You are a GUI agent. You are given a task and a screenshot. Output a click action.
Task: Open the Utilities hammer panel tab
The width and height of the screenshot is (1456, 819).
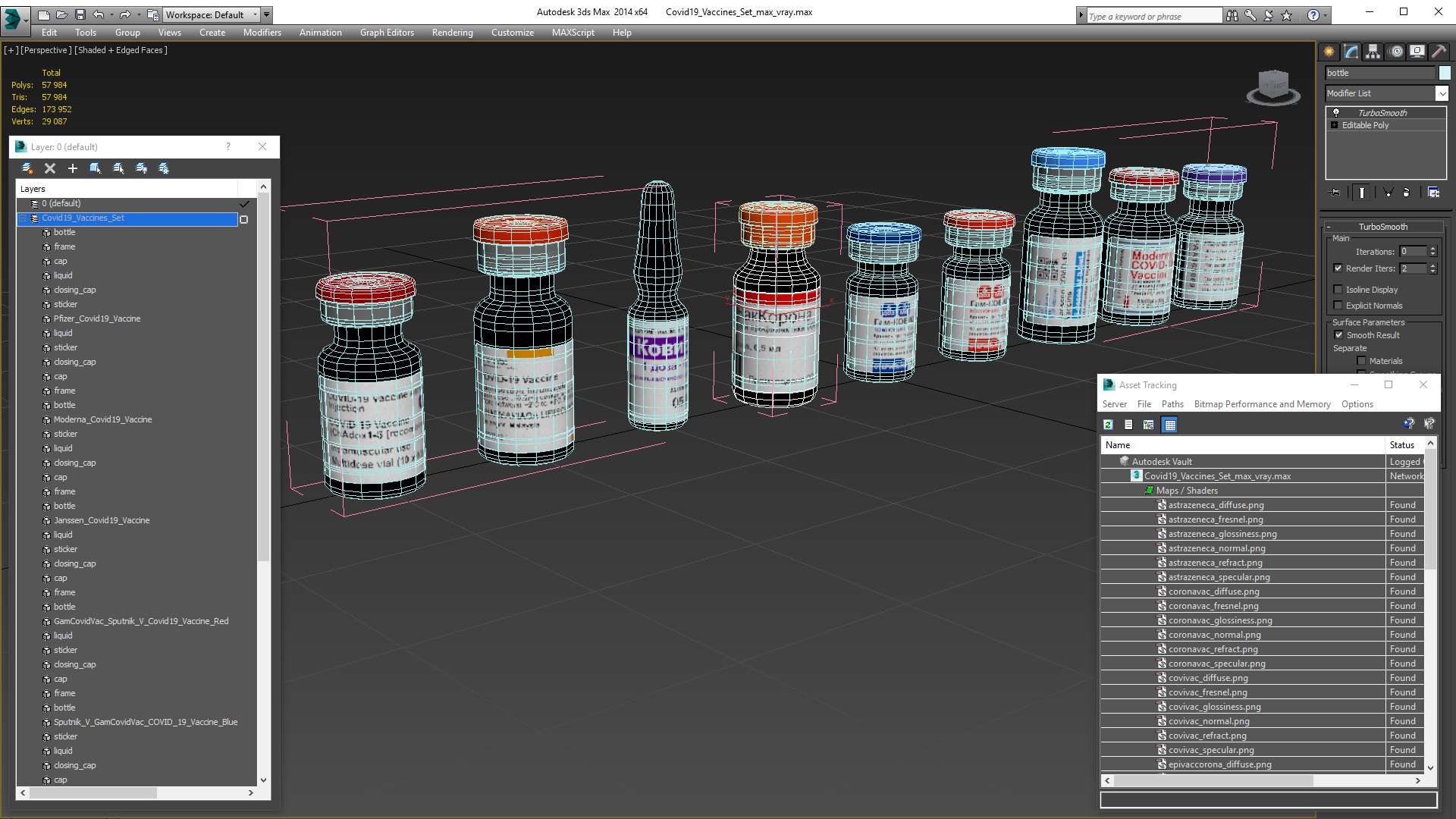(x=1439, y=52)
